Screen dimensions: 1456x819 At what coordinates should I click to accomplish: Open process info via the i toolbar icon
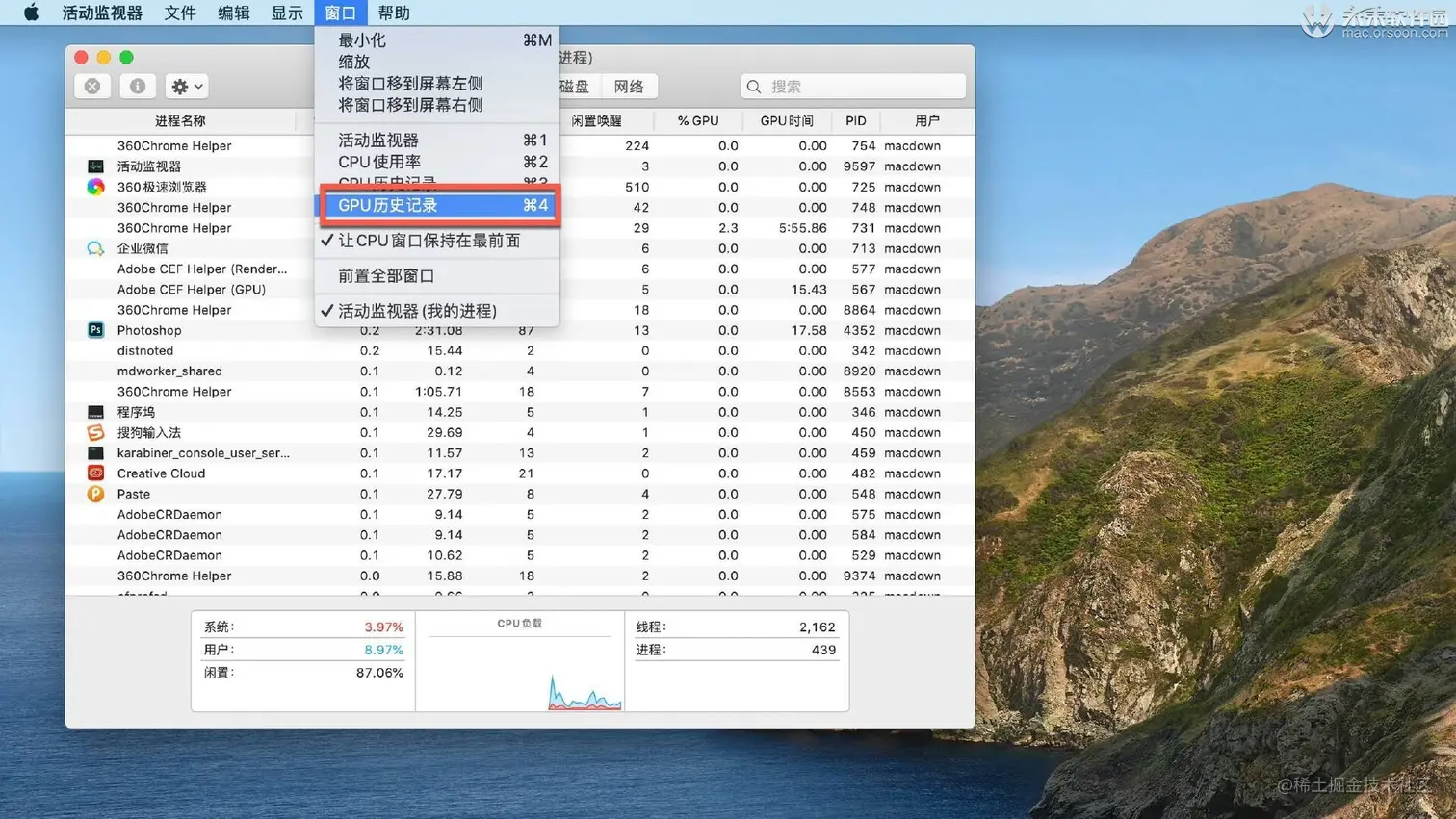click(137, 86)
